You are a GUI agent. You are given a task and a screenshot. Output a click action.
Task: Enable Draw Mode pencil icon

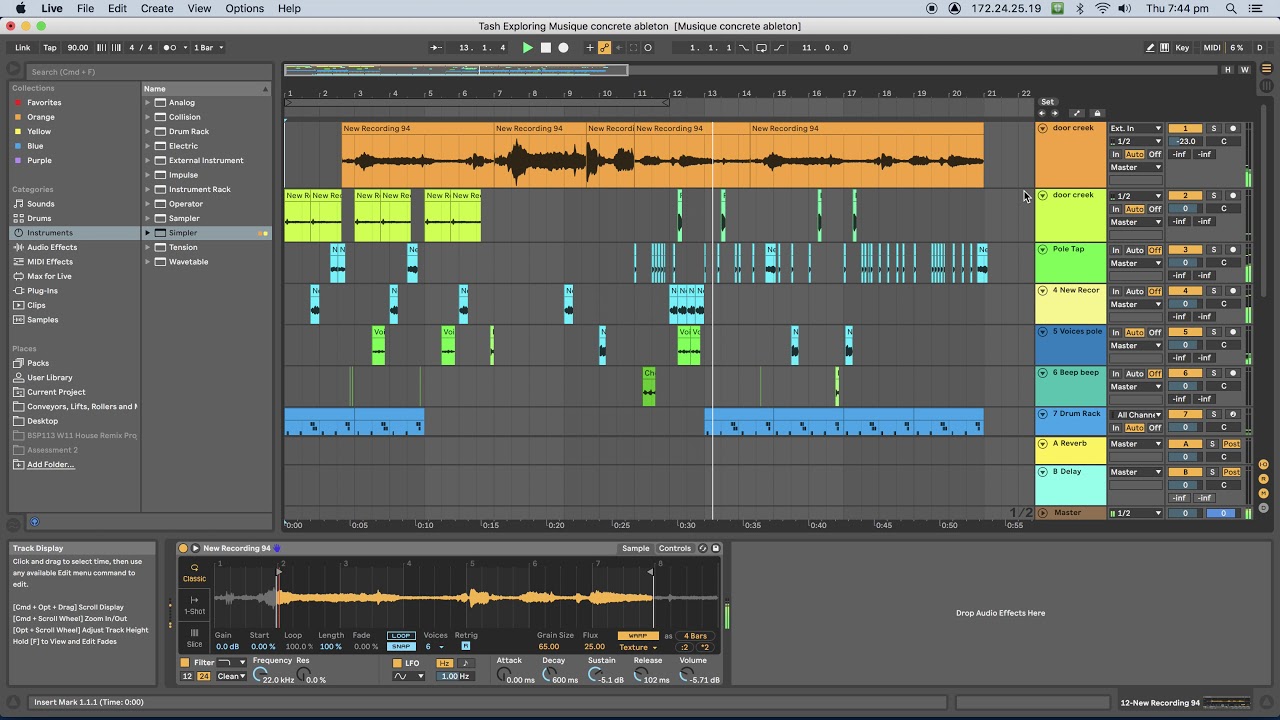[x=1151, y=47]
